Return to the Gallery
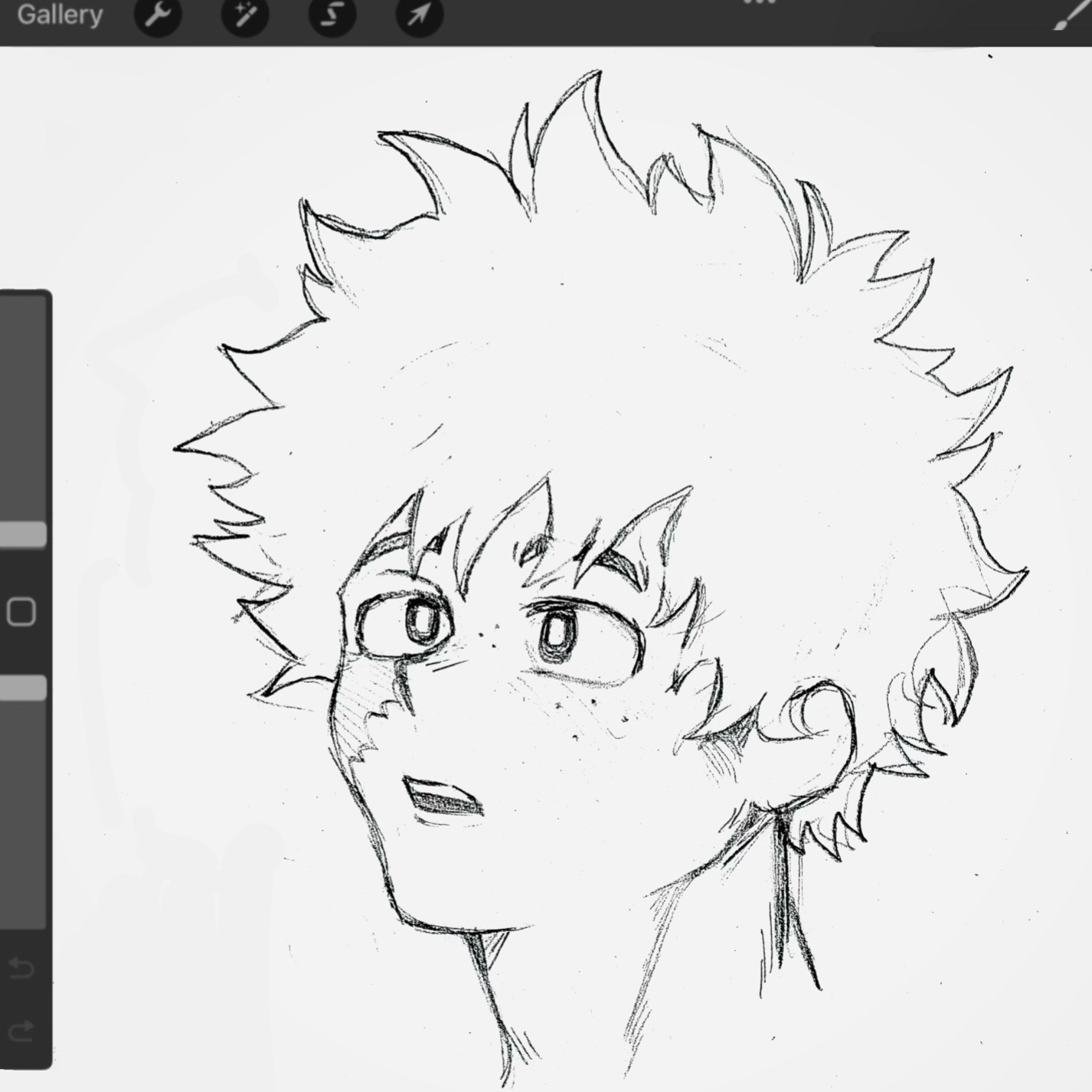Image resolution: width=1092 pixels, height=1092 pixels. coord(60,15)
